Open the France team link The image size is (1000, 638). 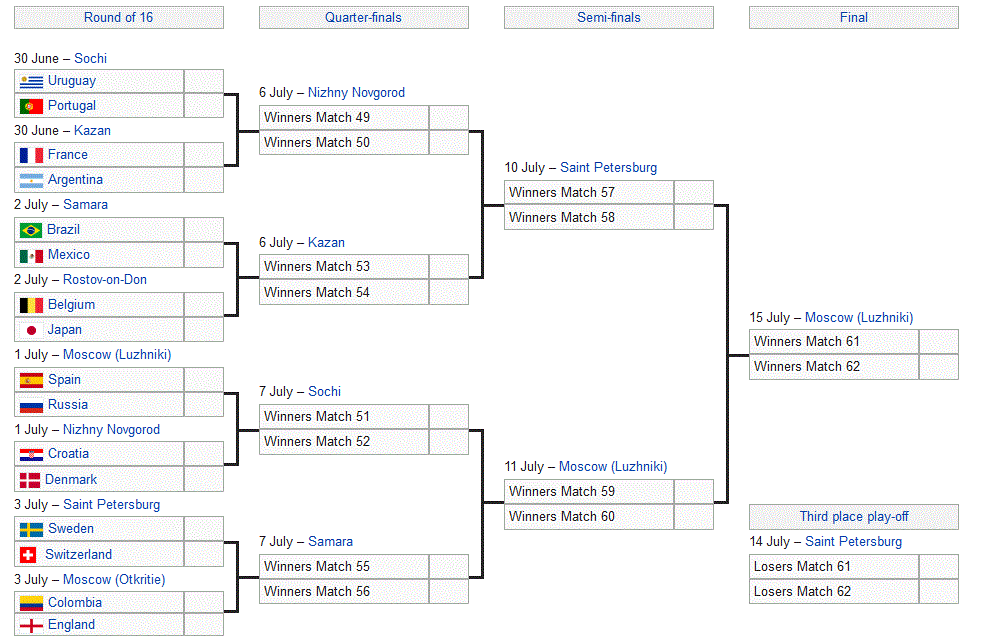click(68, 155)
